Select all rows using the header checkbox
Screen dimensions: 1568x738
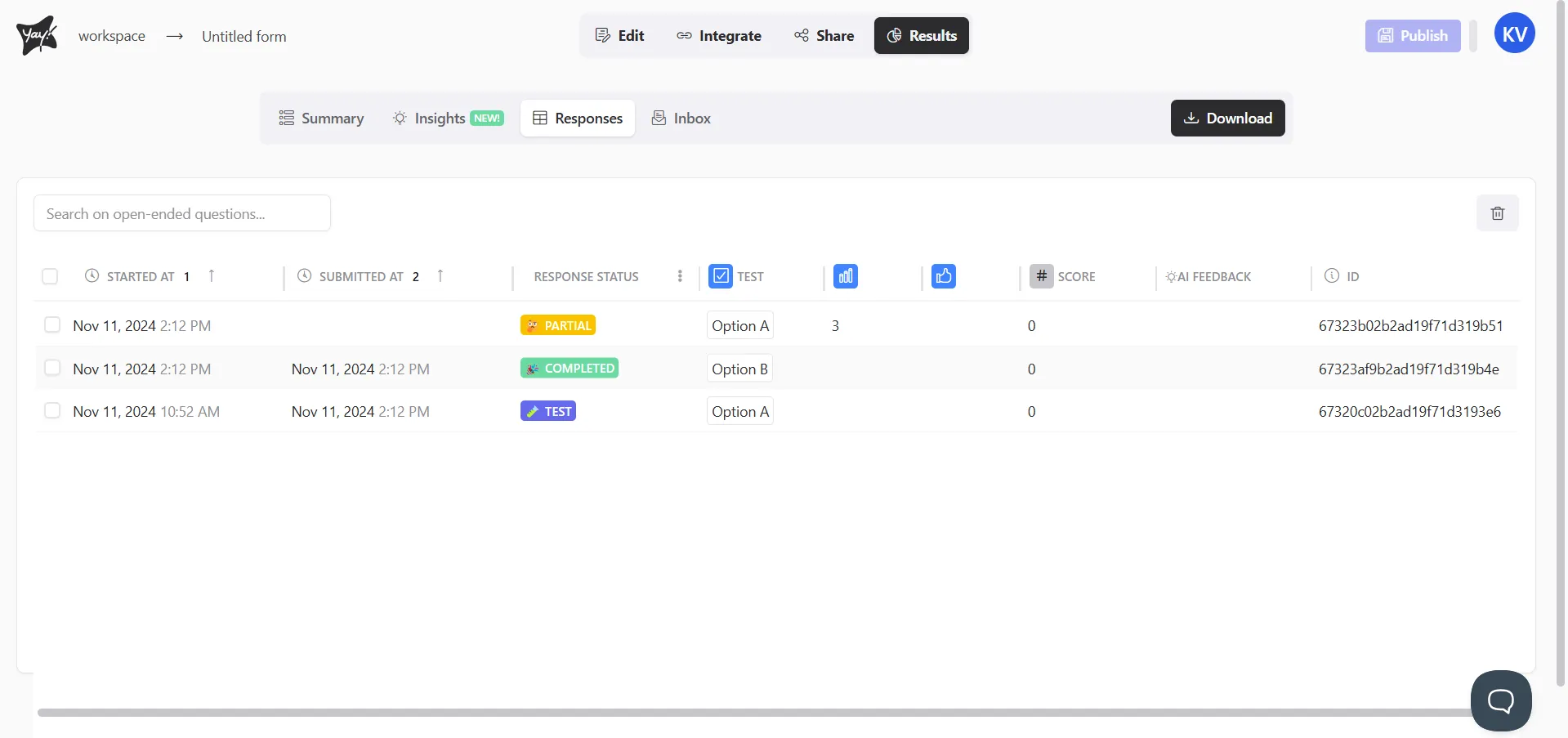[50, 276]
